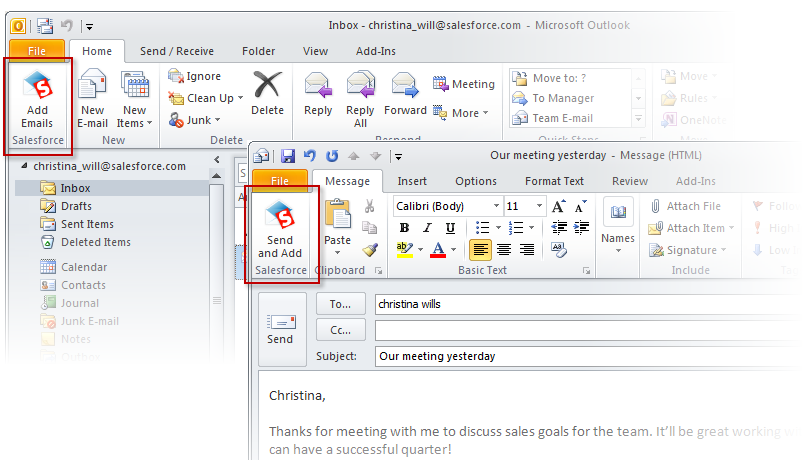The width and height of the screenshot is (810, 460).
Task: Collapse christina_will@salesforce.com mailbox tree
Action: [24, 166]
